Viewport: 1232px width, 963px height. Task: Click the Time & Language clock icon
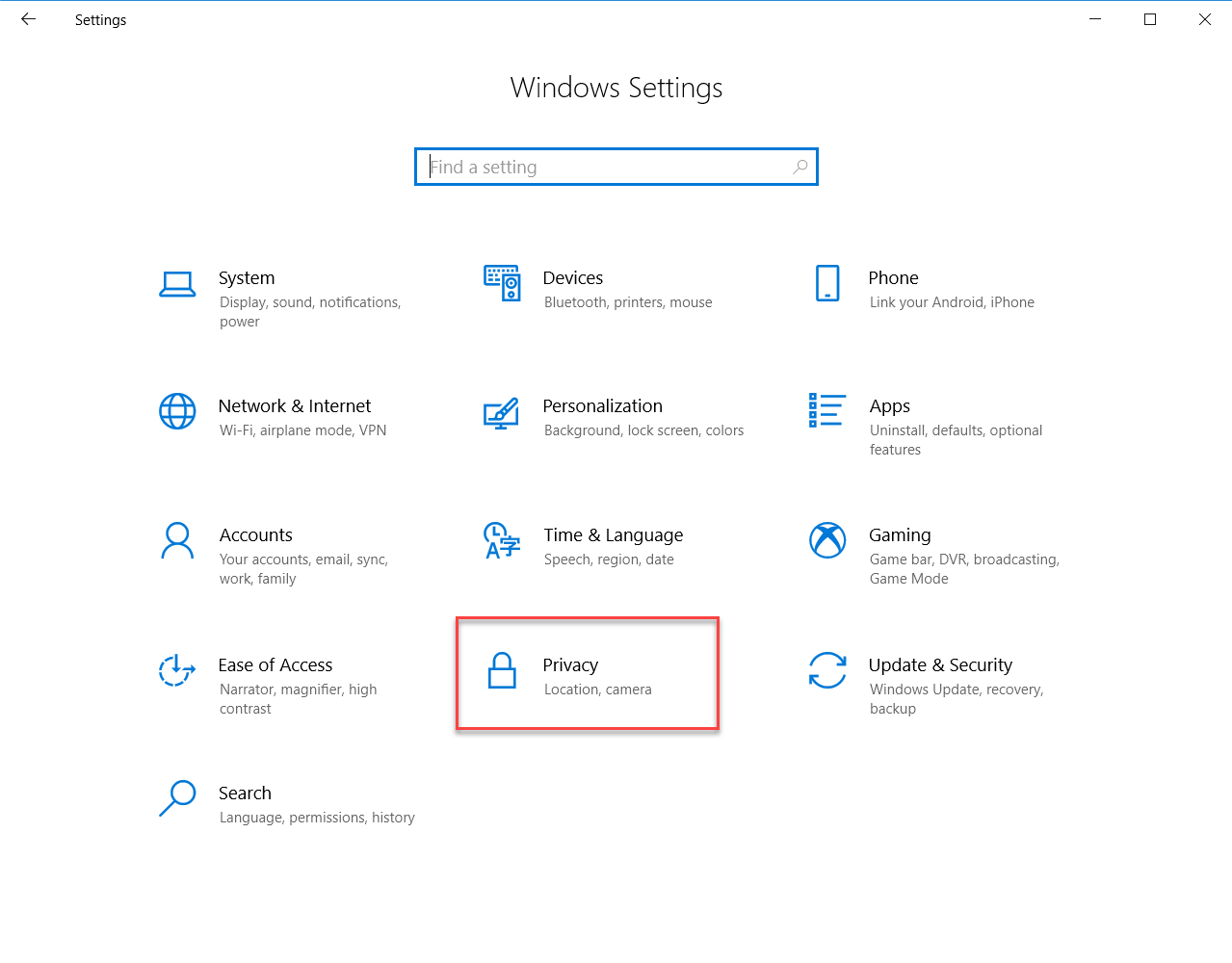(x=501, y=540)
